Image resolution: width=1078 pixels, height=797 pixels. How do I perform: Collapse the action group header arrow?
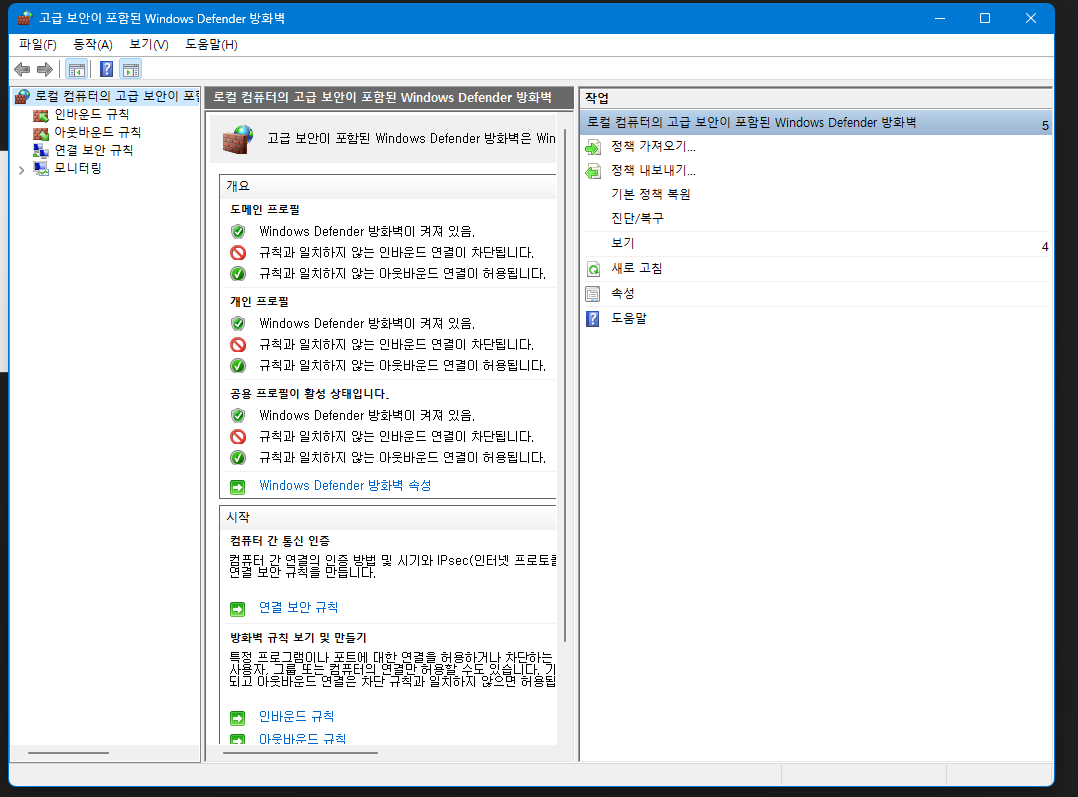[x=1045, y=125]
